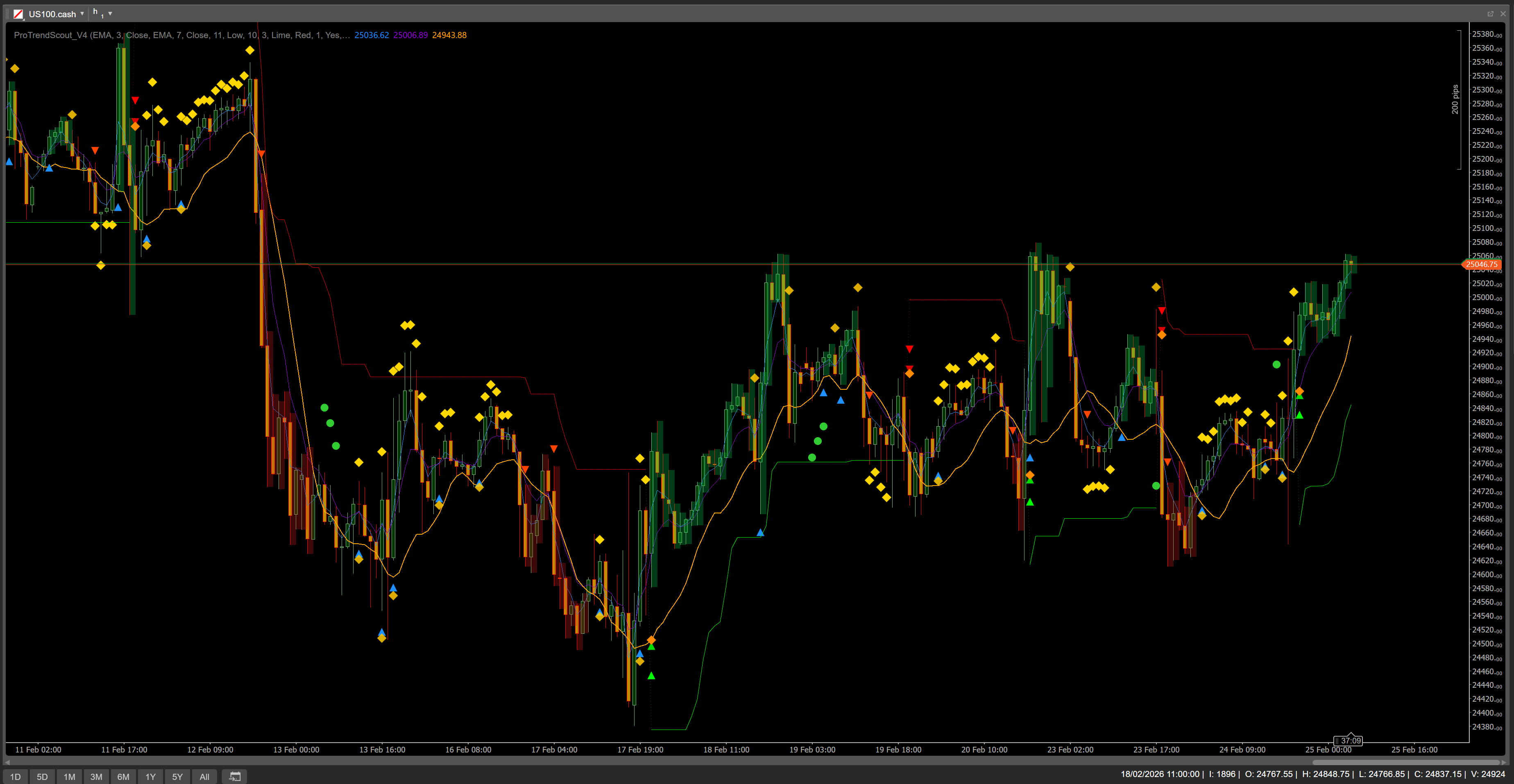Open the US100.cash symbol dropdown
This screenshot has width=1514, height=784.
(x=82, y=14)
